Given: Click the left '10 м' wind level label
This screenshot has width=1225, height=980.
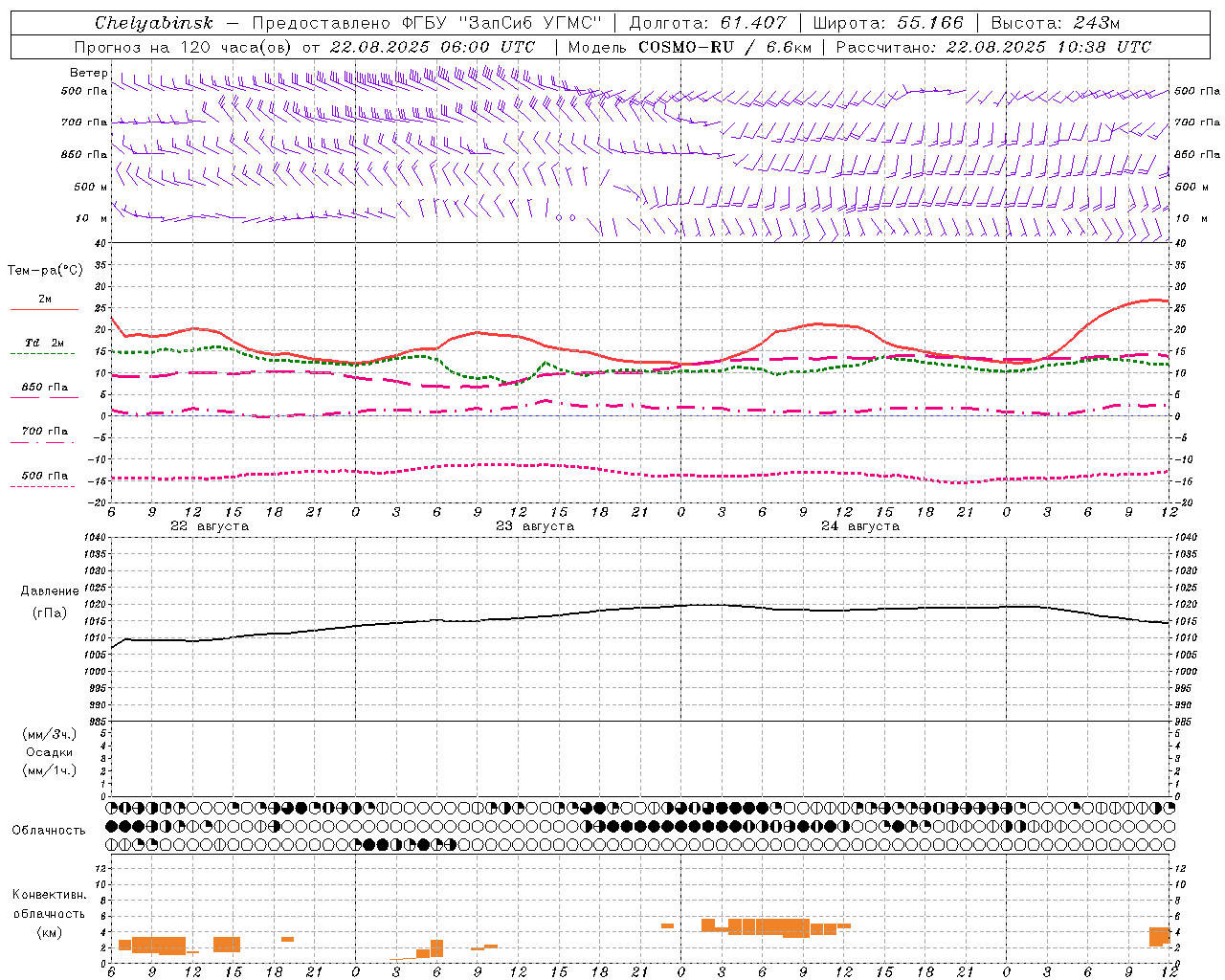Looking at the screenshot, I should [91, 218].
